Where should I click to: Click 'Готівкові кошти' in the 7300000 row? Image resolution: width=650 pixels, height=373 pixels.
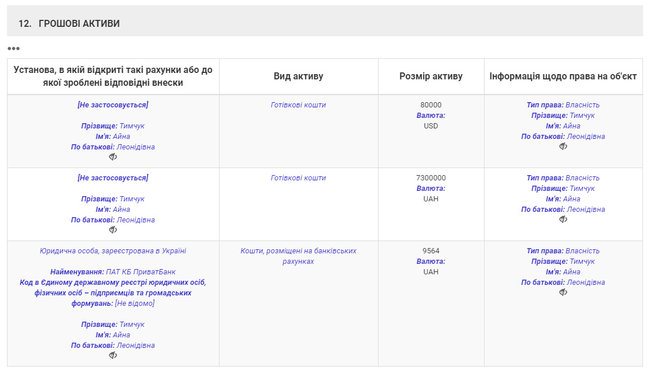pyautogui.click(x=298, y=178)
